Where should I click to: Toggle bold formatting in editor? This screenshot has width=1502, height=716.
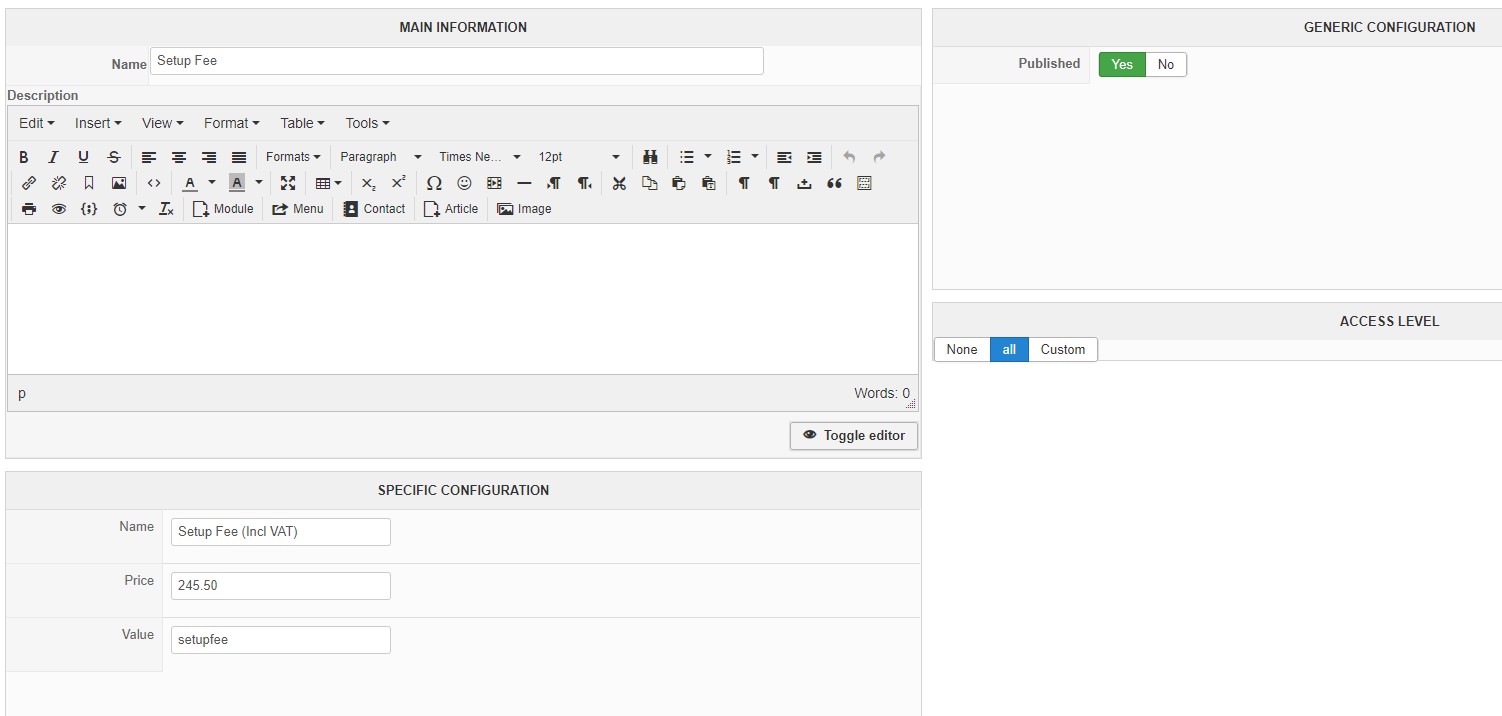(24, 157)
